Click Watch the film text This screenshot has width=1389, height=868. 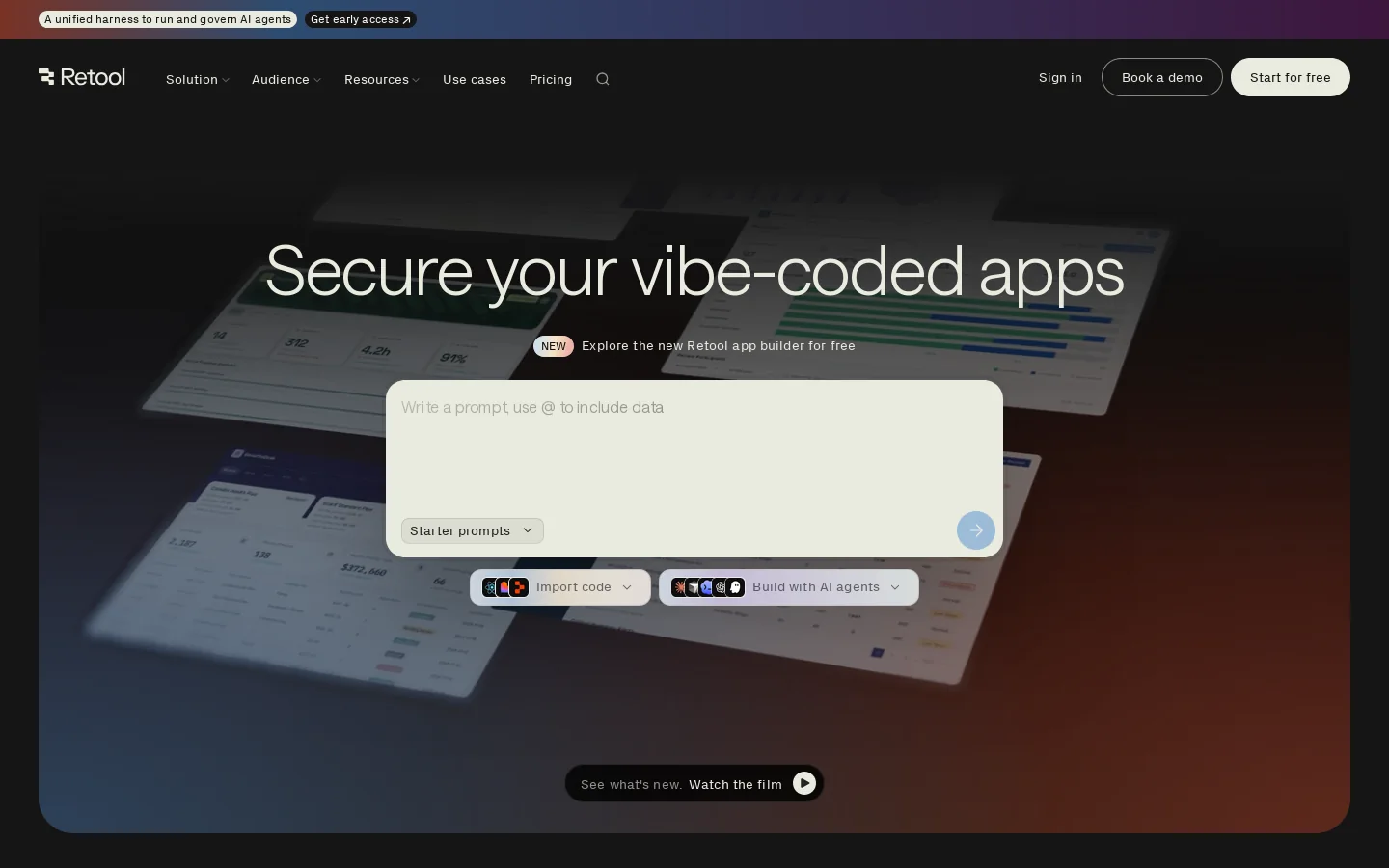click(735, 784)
